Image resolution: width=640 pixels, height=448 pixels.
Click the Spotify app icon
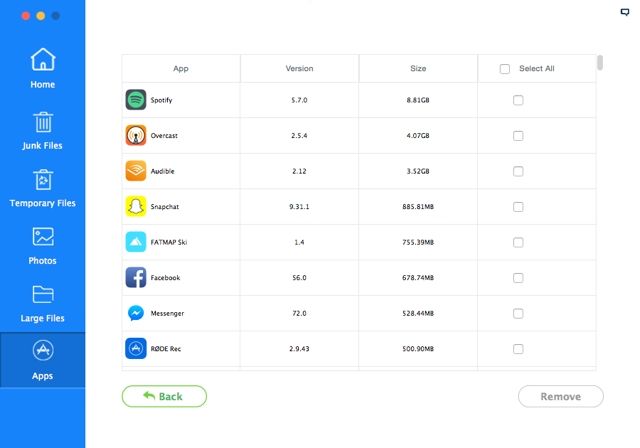[136, 100]
